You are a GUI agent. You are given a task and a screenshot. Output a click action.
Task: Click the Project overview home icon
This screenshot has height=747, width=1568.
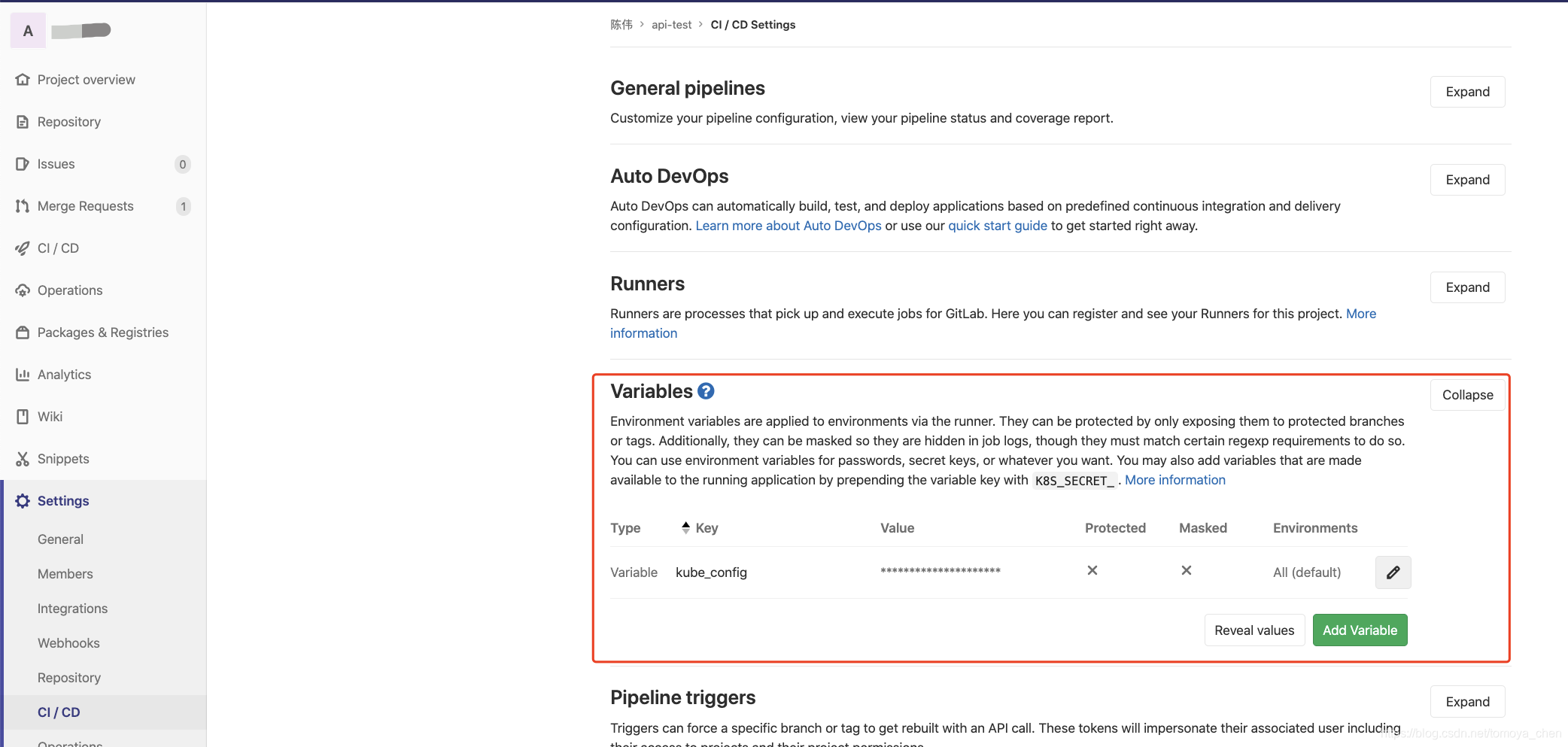[x=23, y=80]
